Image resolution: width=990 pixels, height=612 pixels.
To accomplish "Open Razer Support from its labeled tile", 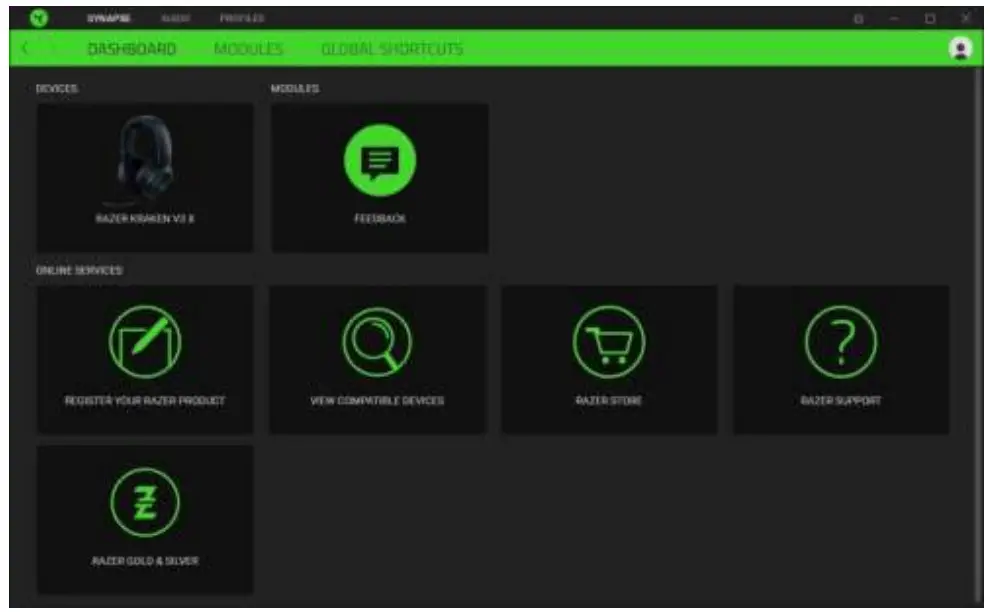I will click(x=841, y=355).
